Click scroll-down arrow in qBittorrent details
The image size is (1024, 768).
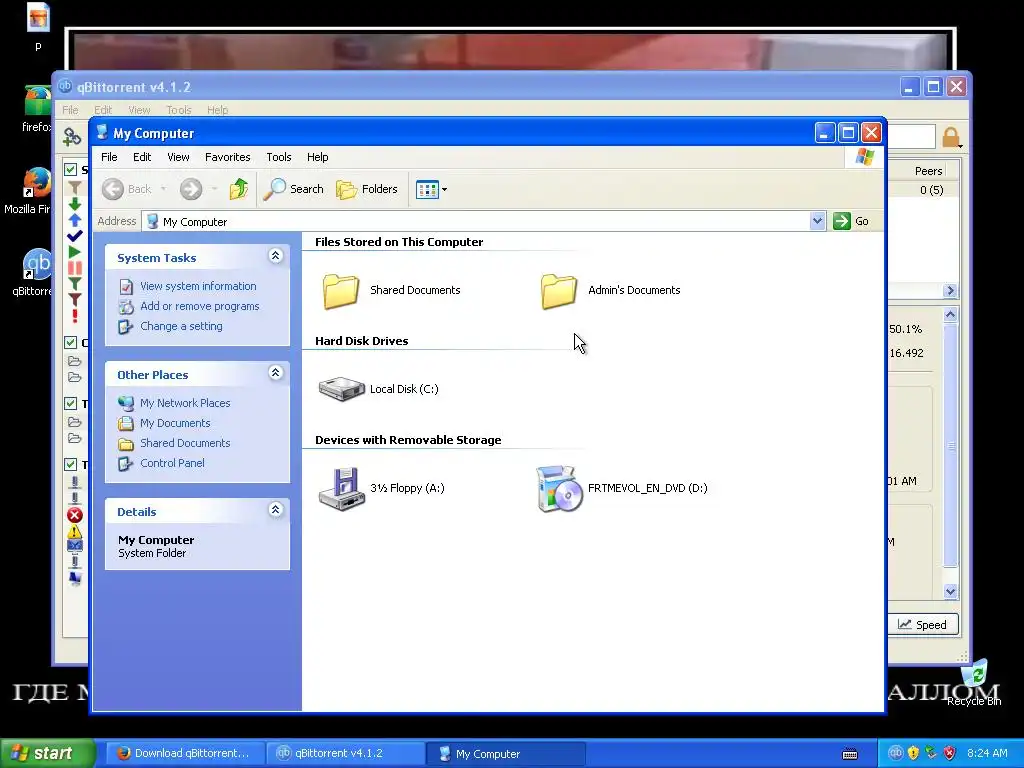(950, 592)
